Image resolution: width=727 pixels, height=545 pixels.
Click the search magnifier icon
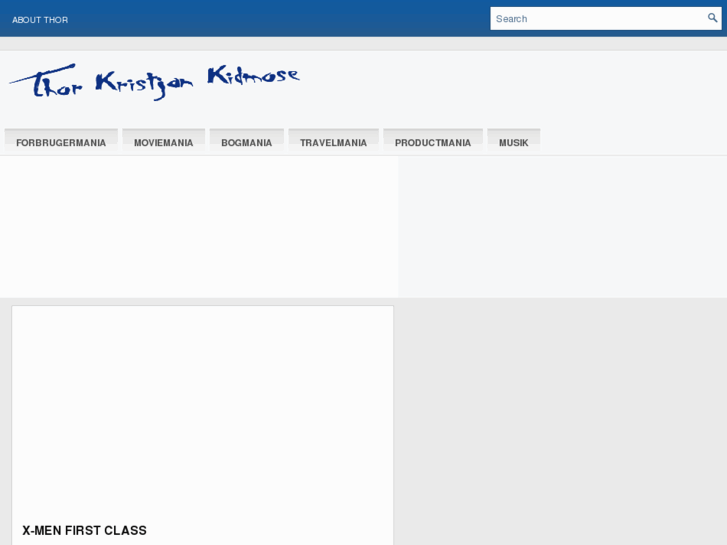pyautogui.click(x=712, y=18)
